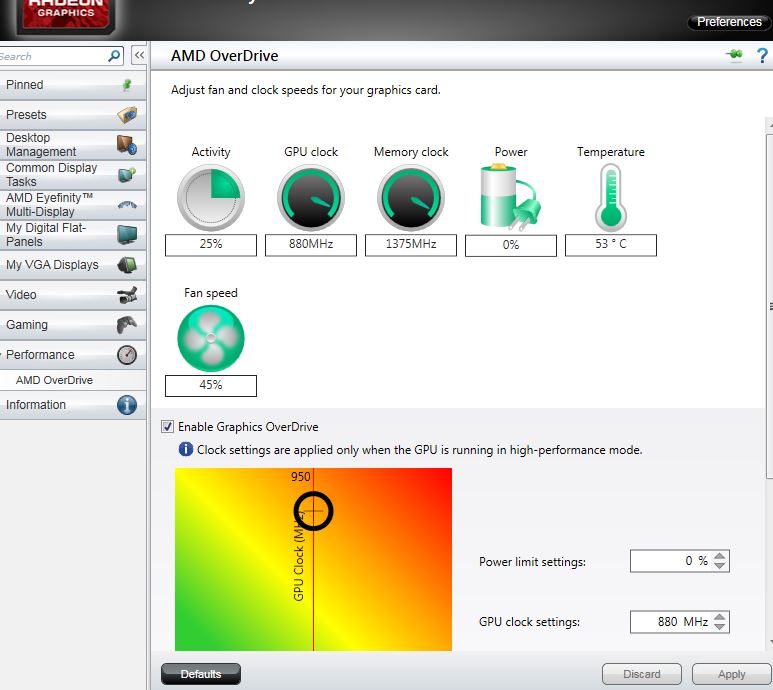Screen dimensions: 773x690
Task: Click the 0% power readout
Action: click(x=511, y=245)
